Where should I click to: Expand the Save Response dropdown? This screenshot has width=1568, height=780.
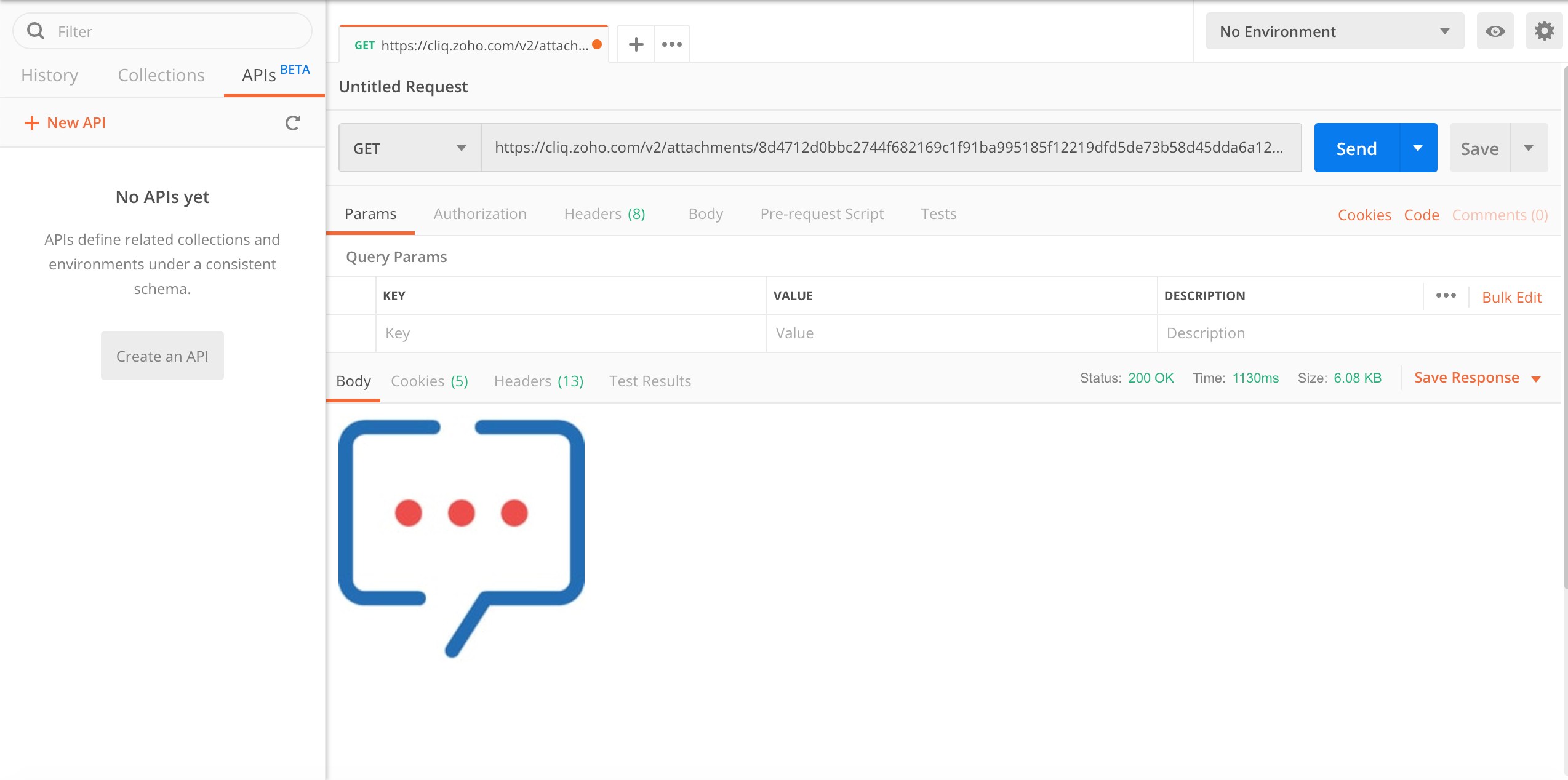coord(1536,379)
